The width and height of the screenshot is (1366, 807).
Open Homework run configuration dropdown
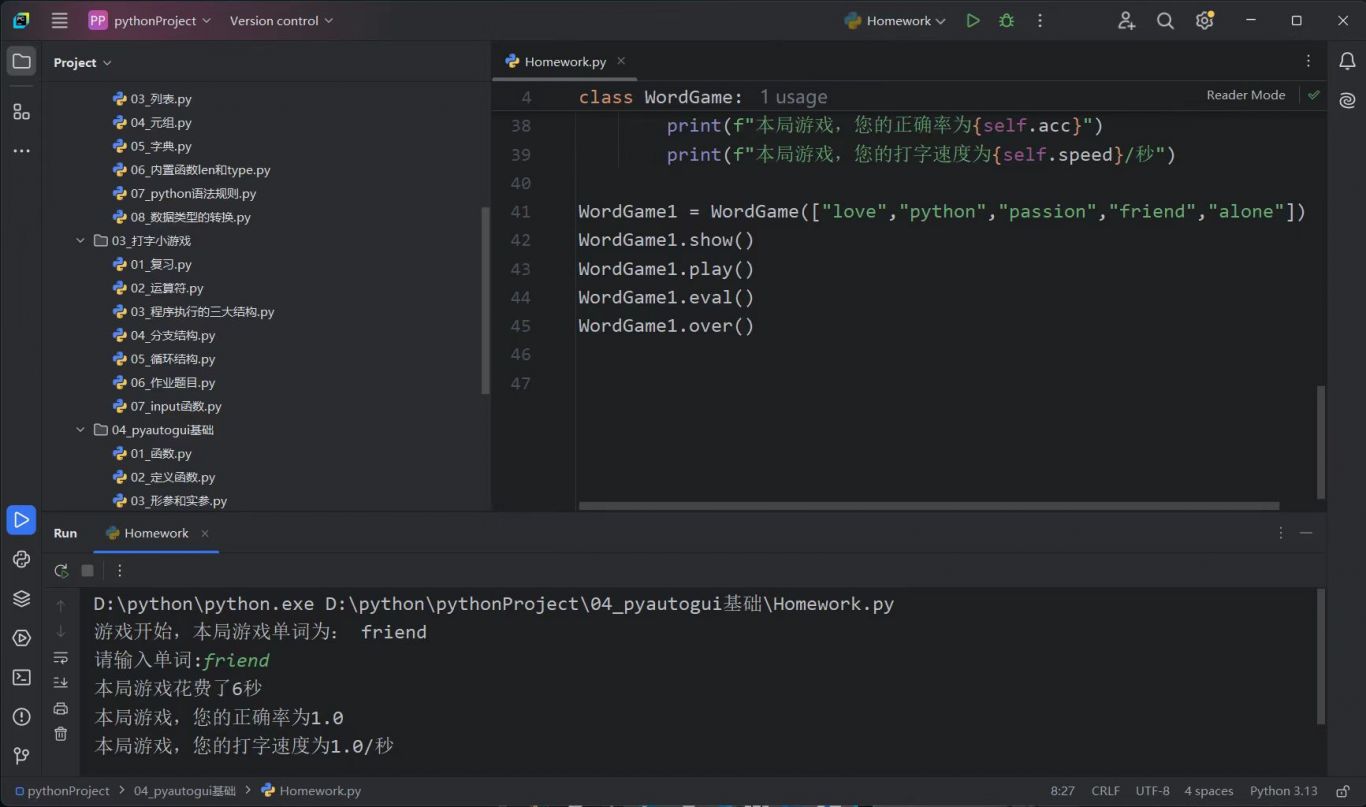coord(895,20)
